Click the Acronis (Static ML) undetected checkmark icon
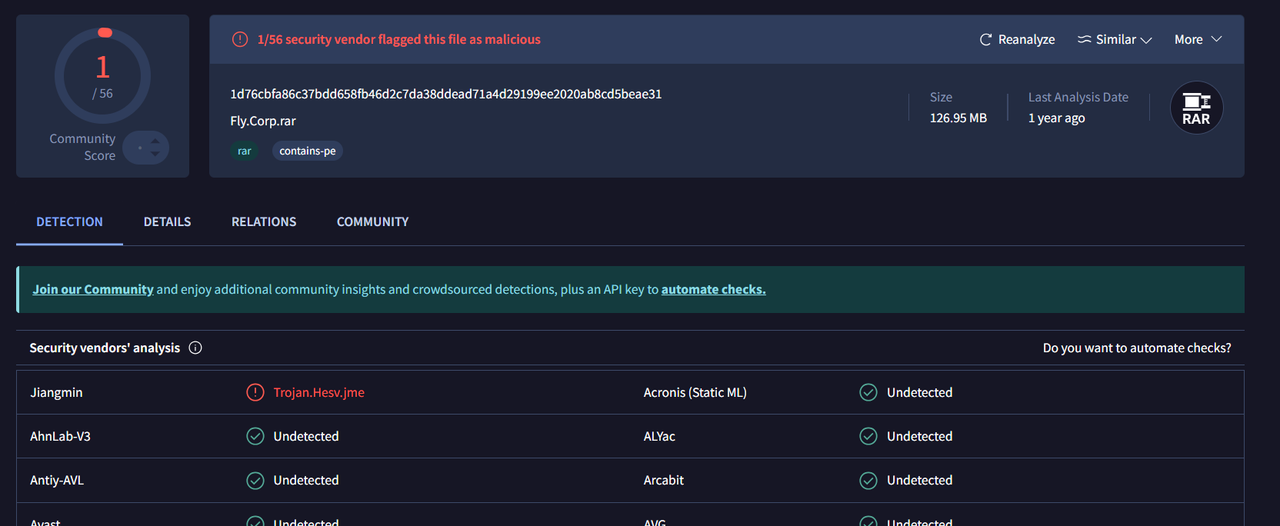Screen dimensions: 1280x526 868,393
